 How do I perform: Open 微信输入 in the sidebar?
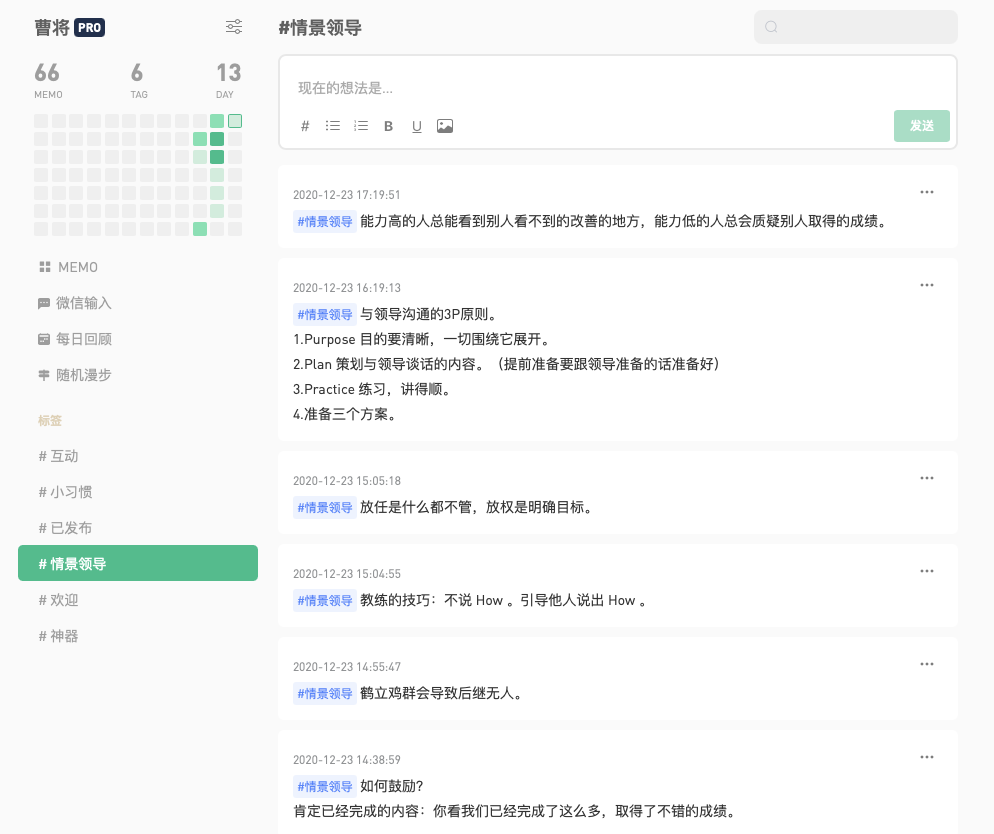pos(75,303)
